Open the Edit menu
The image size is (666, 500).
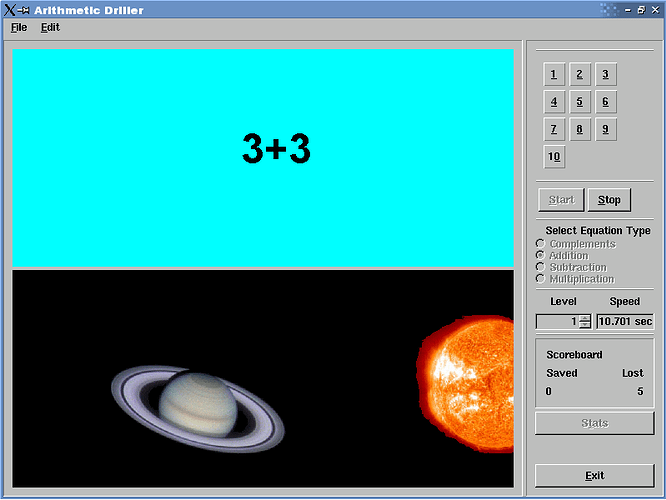(x=50, y=28)
